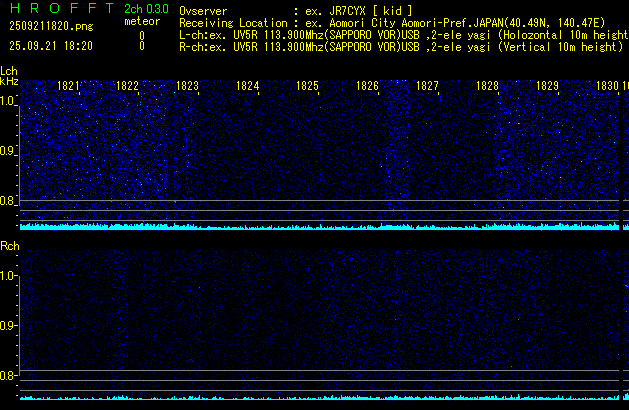Click the Rch channel label
Screen dimensions: 629x410
(9, 246)
